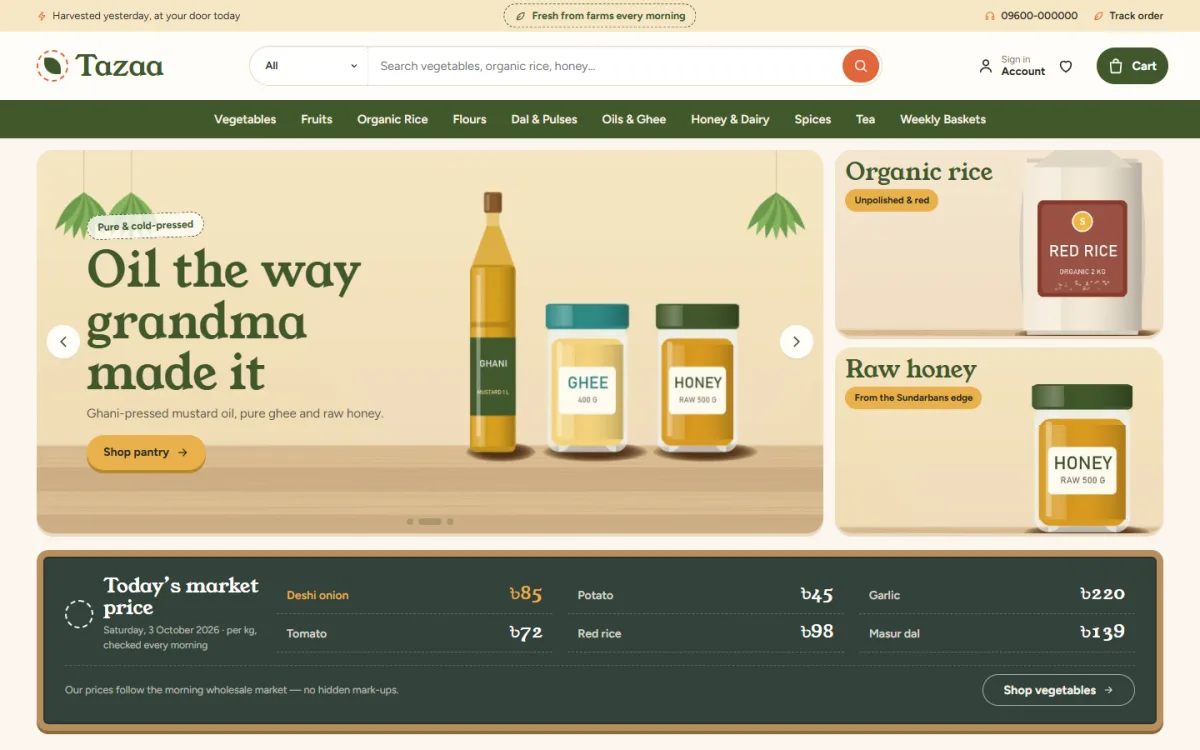Open the Honey & Dairy menu
This screenshot has height=750, width=1200.
730,119
